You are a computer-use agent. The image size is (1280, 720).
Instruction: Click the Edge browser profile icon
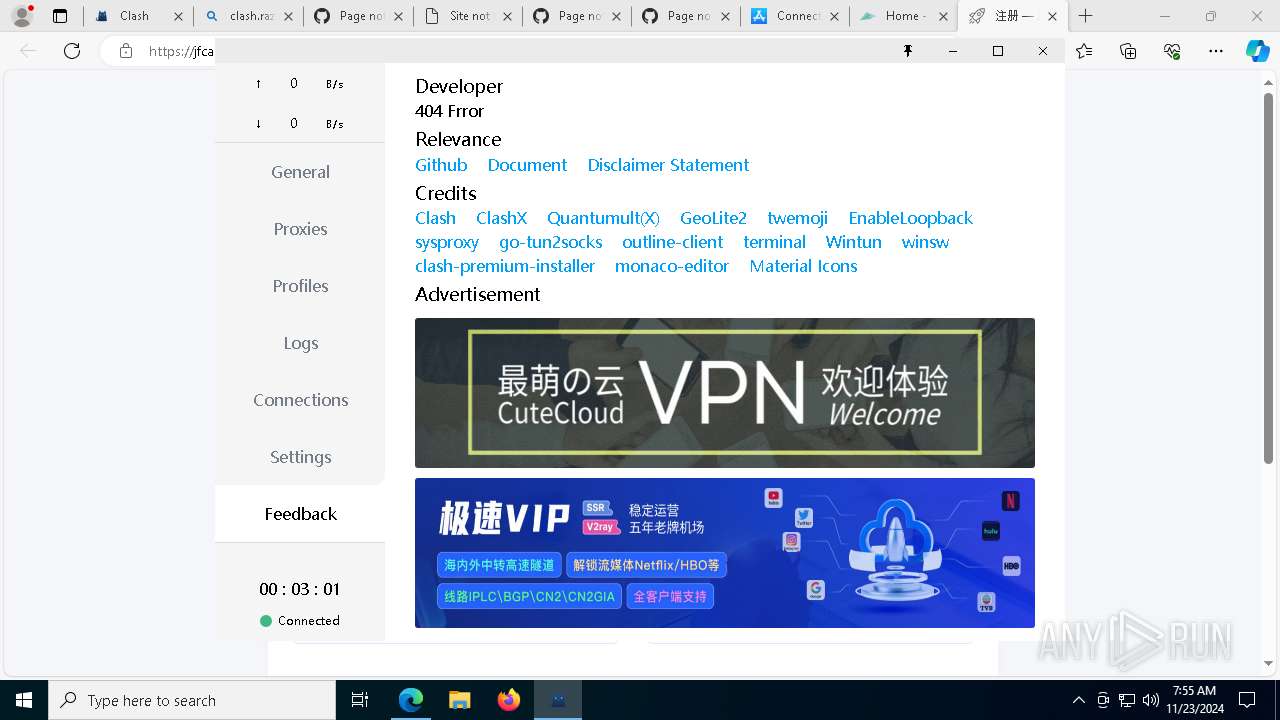coord(22,16)
